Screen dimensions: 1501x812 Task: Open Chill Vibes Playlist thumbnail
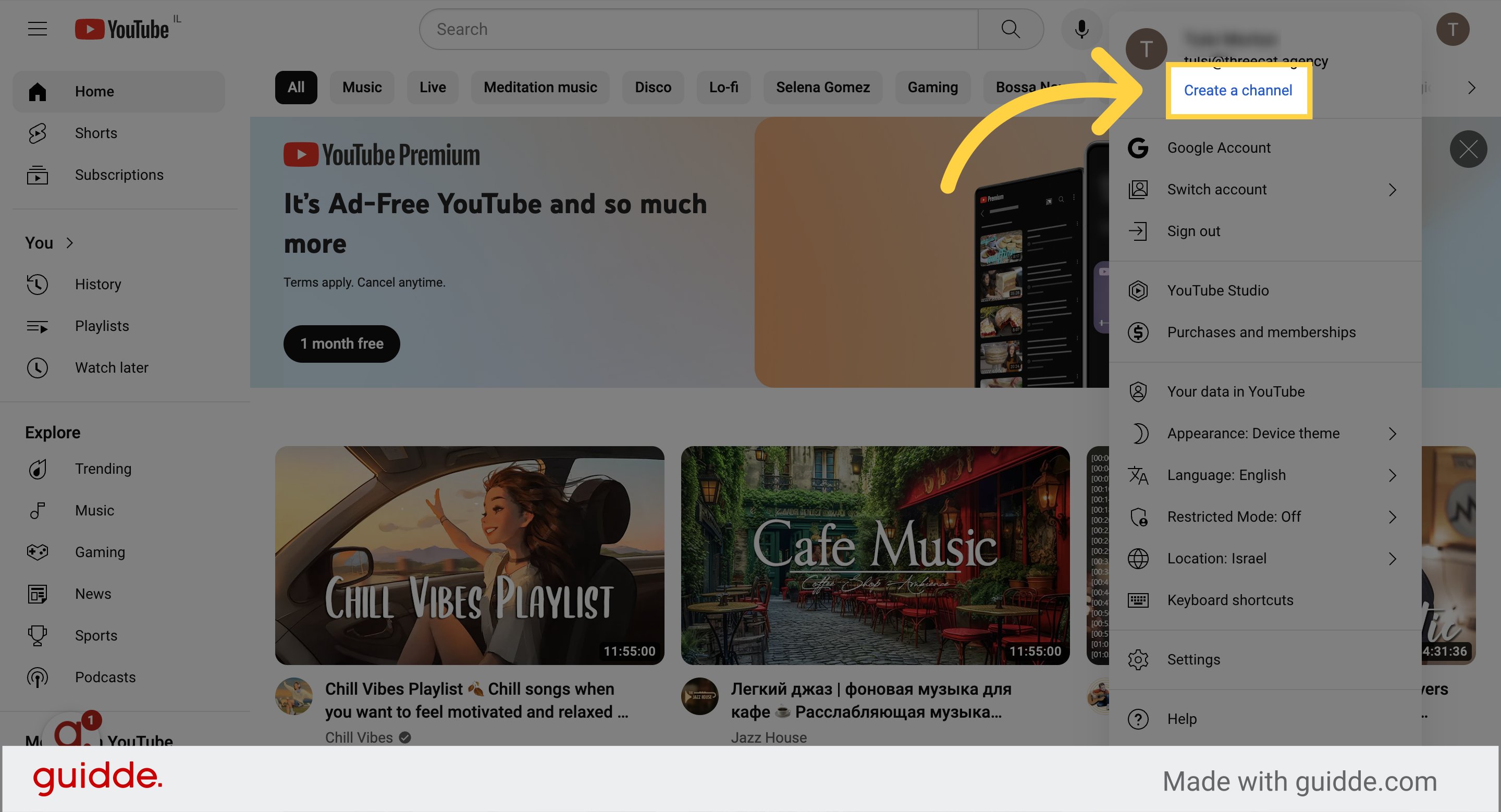(x=469, y=555)
